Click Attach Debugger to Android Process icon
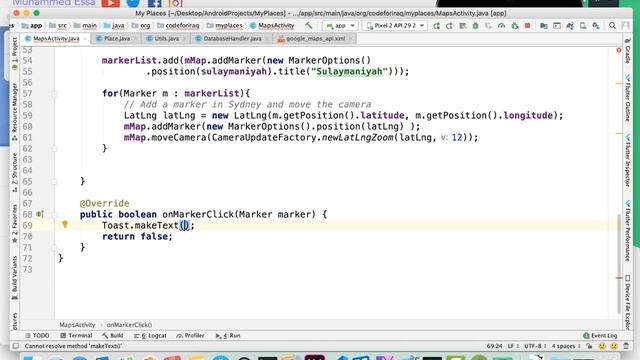This screenshot has width=640, height=360. (515, 26)
